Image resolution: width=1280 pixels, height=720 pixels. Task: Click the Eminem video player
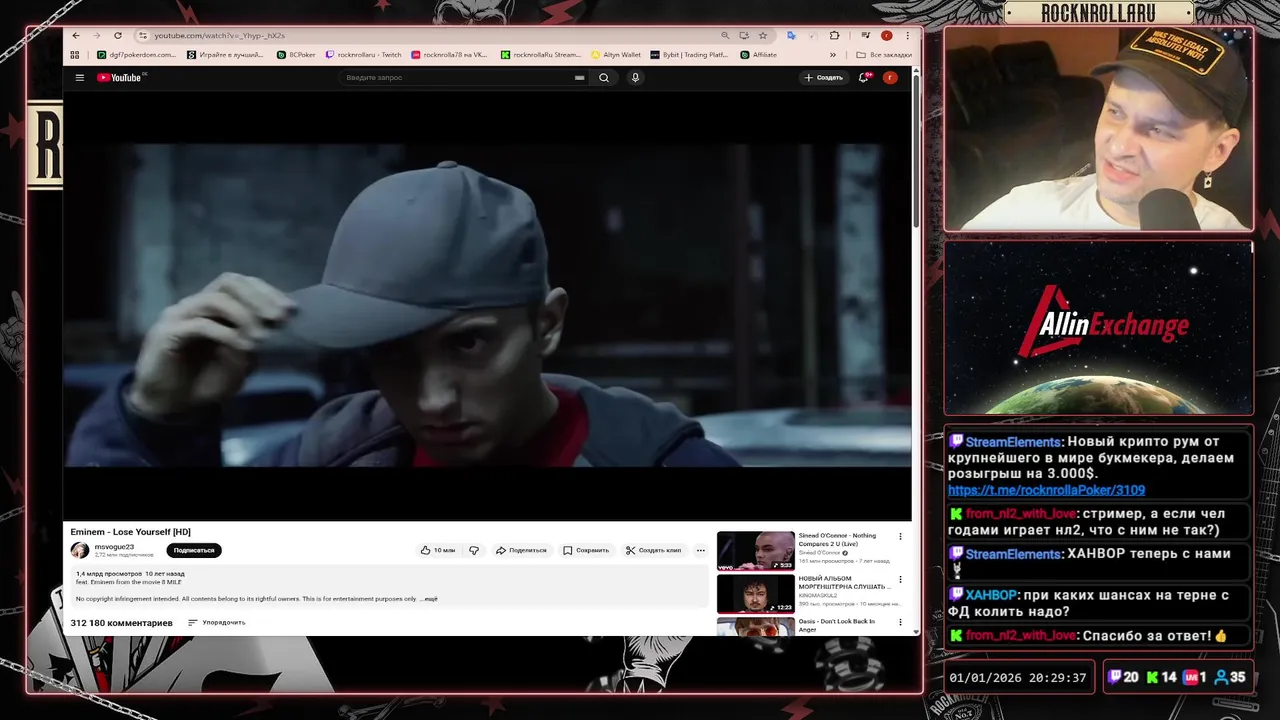click(488, 305)
